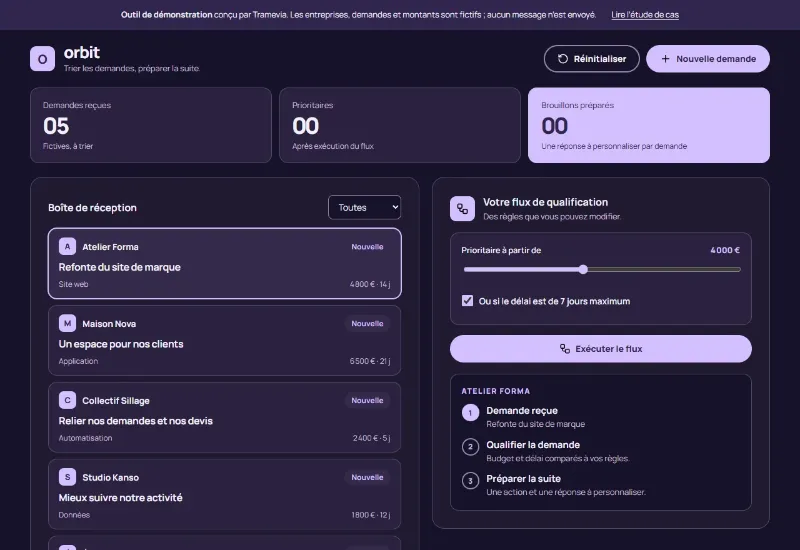Click the workflow icon inside Exécuter le flux
This screenshot has height=550, width=800.
coord(565,349)
